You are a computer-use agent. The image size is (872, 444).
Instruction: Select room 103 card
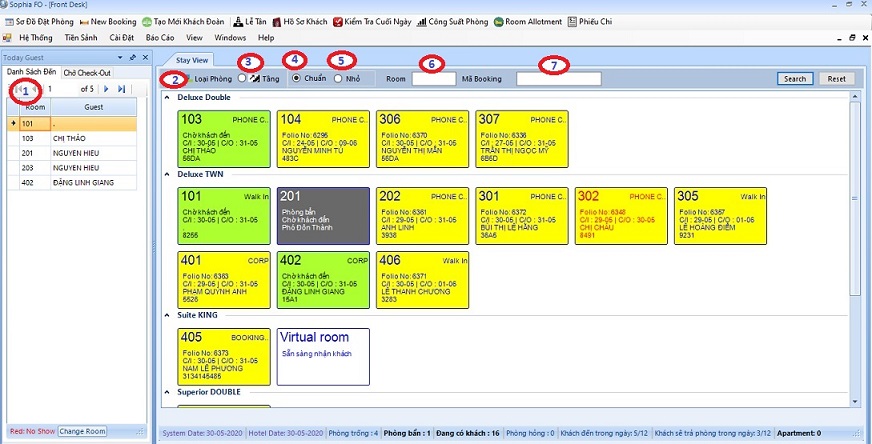point(224,139)
